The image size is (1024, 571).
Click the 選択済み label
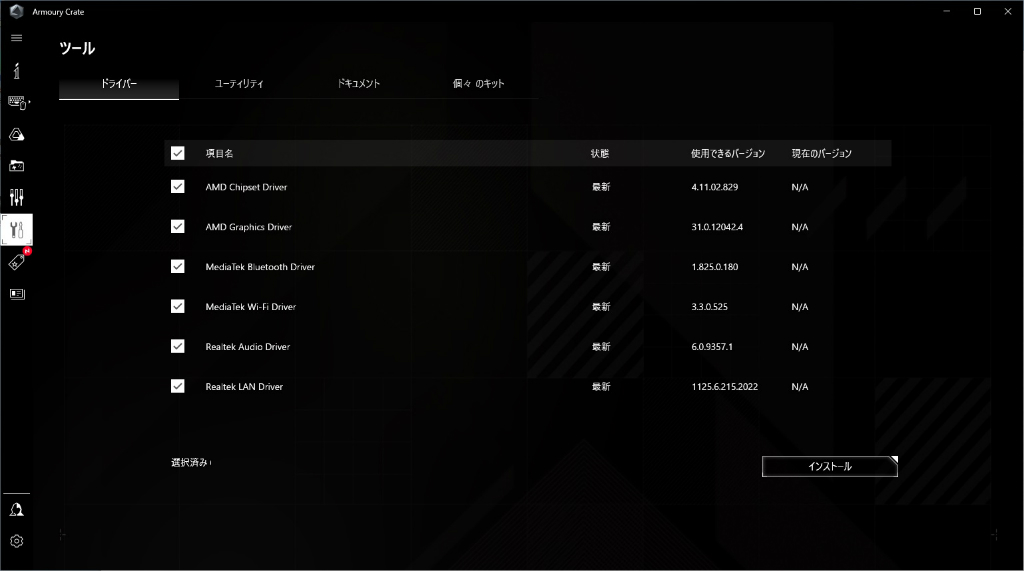click(190, 463)
